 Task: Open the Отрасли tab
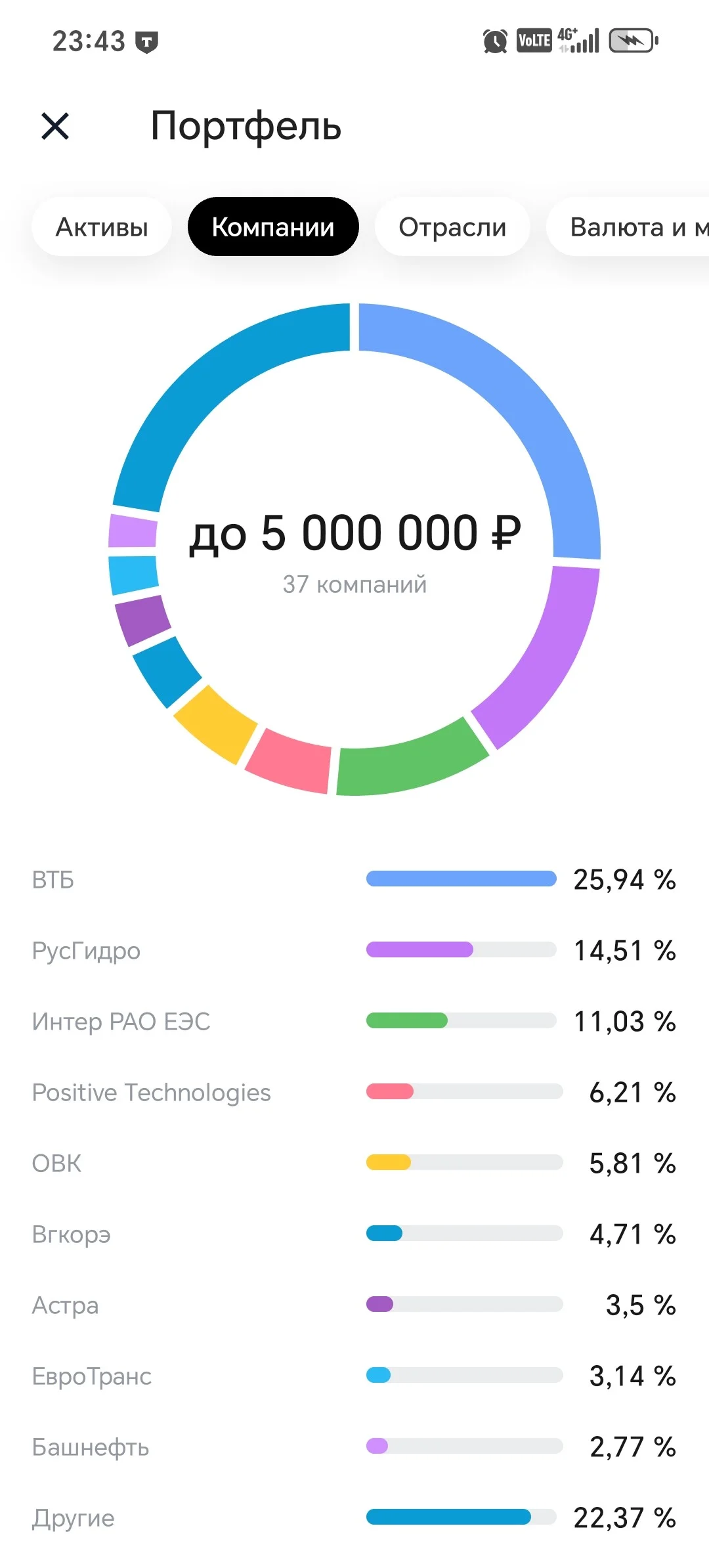452,227
